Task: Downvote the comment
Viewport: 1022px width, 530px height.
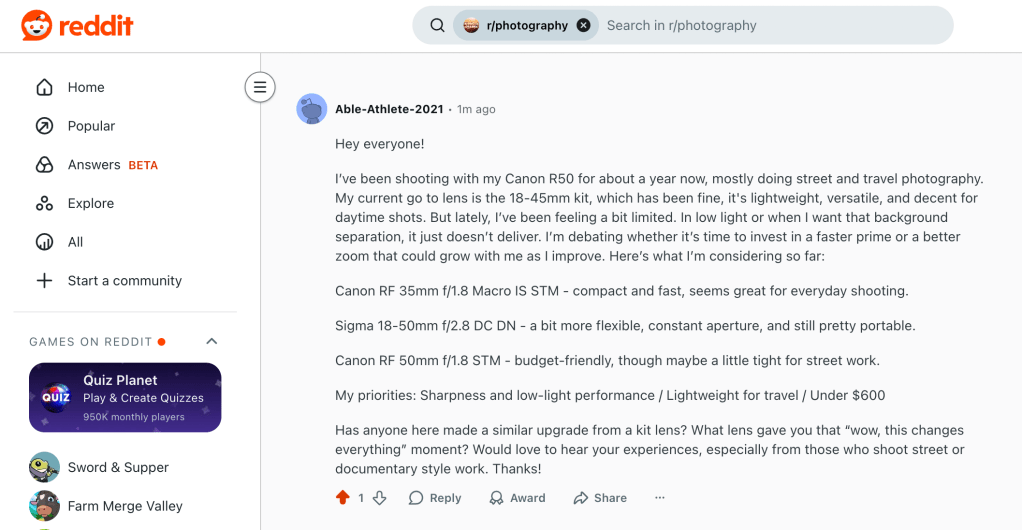Action: pyautogui.click(x=379, y=498)
